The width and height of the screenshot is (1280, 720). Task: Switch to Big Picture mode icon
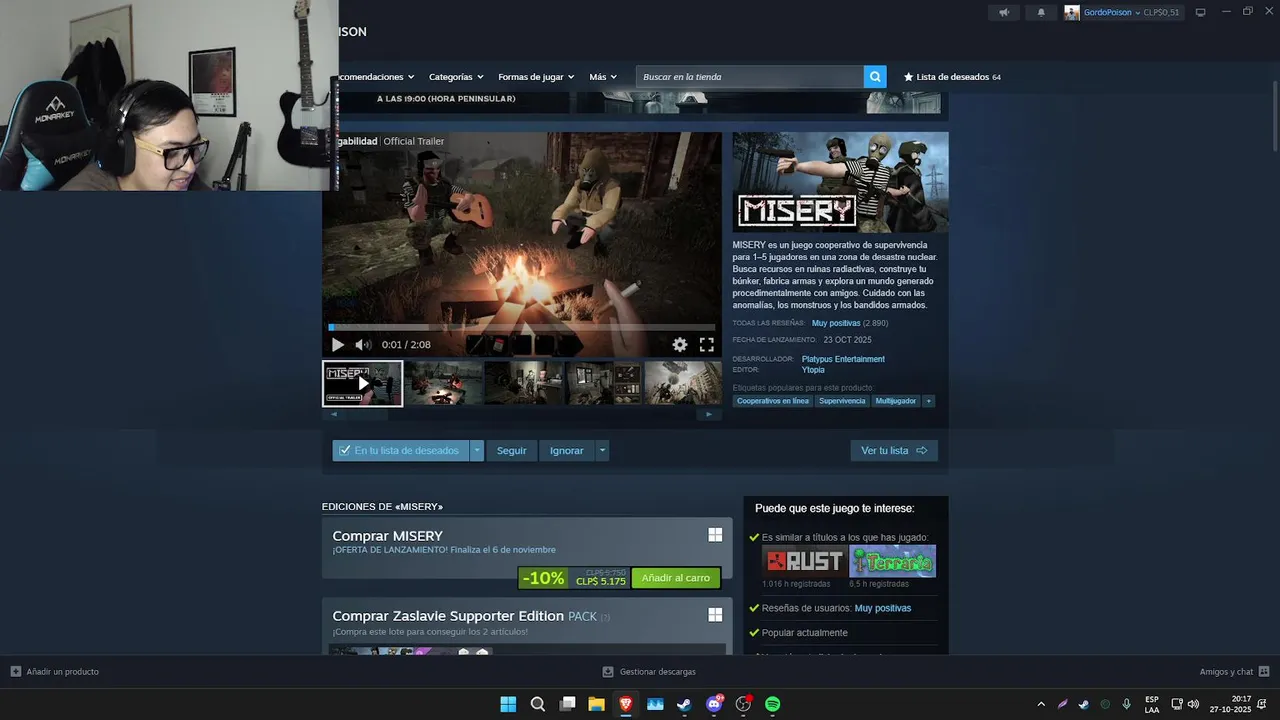pos(1200,12)
